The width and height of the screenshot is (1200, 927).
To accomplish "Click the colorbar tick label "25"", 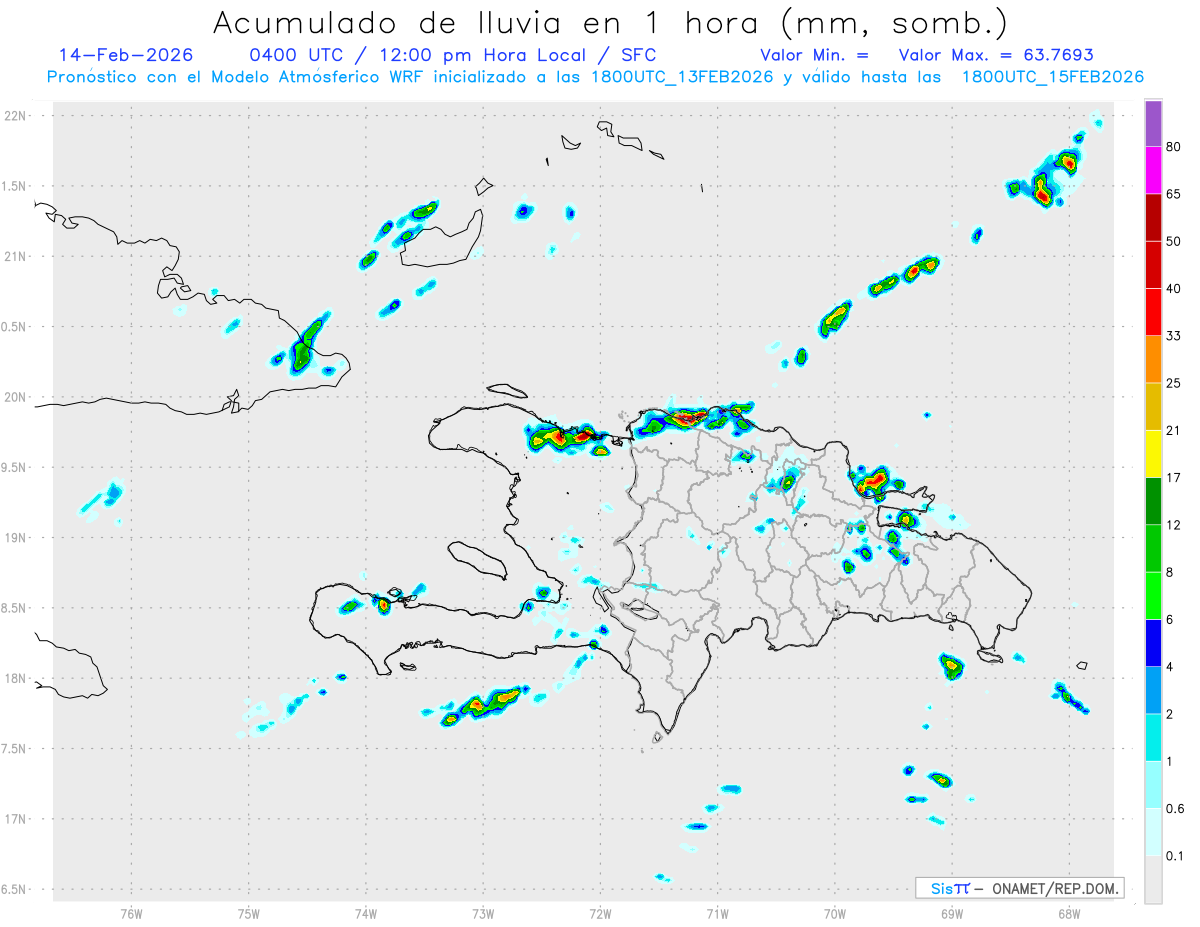I will 1174,383.
